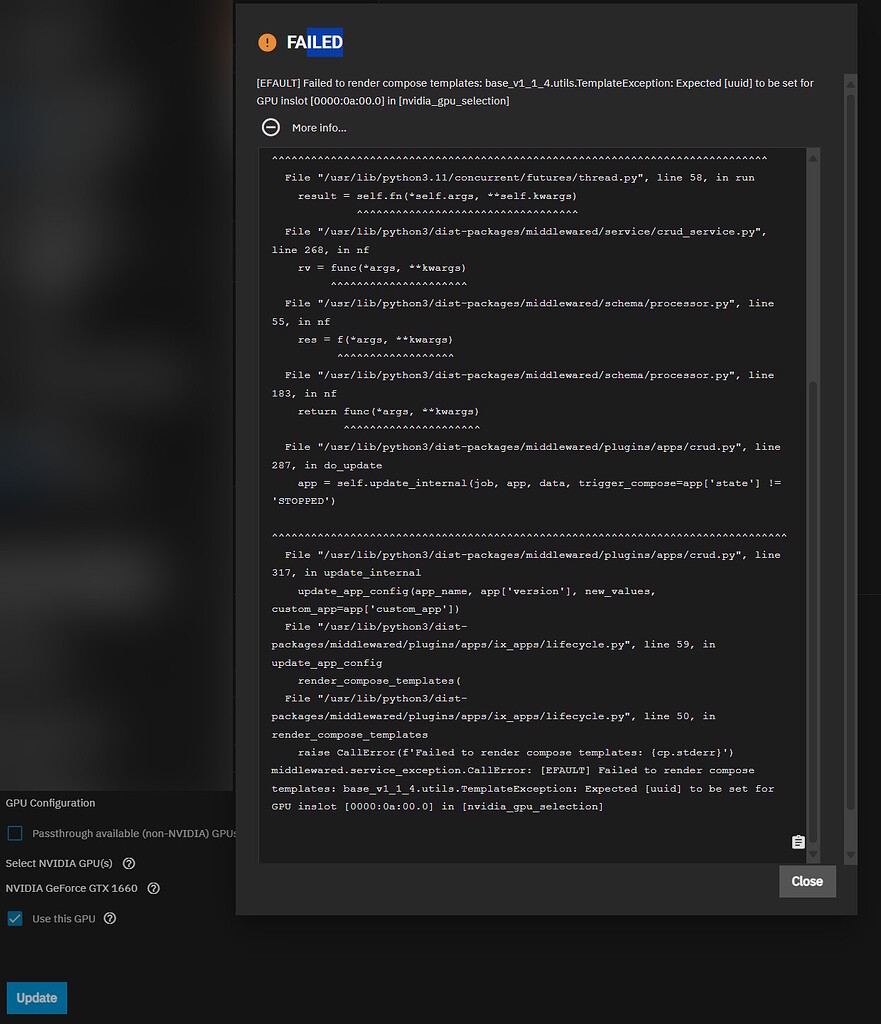The width and height of the screenshot is (881, 1024).
Task: Open help icon for NVIDIA GeForce GTX 1660
Action: click(x=154, y=888)
